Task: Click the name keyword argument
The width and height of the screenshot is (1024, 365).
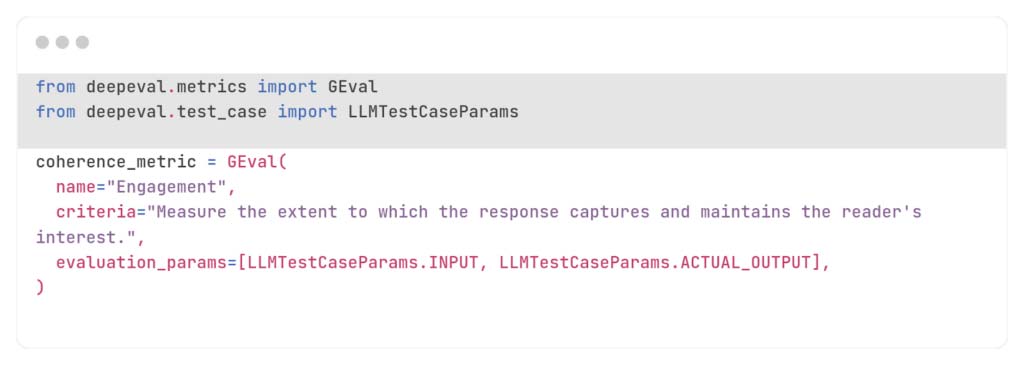Action: 76,187
